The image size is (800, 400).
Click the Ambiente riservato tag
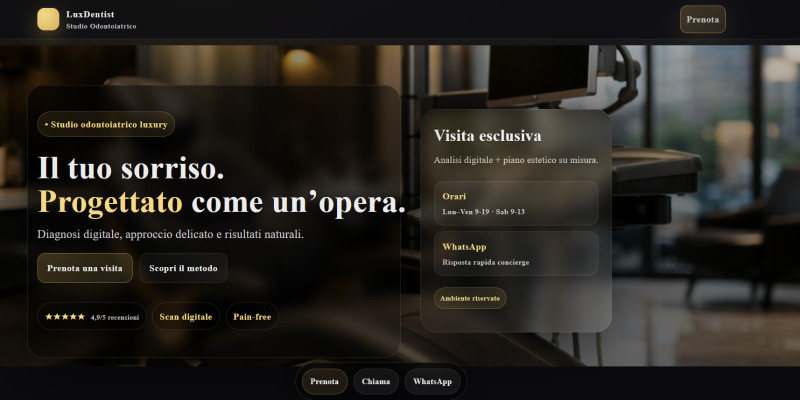(x=470, y=298)
